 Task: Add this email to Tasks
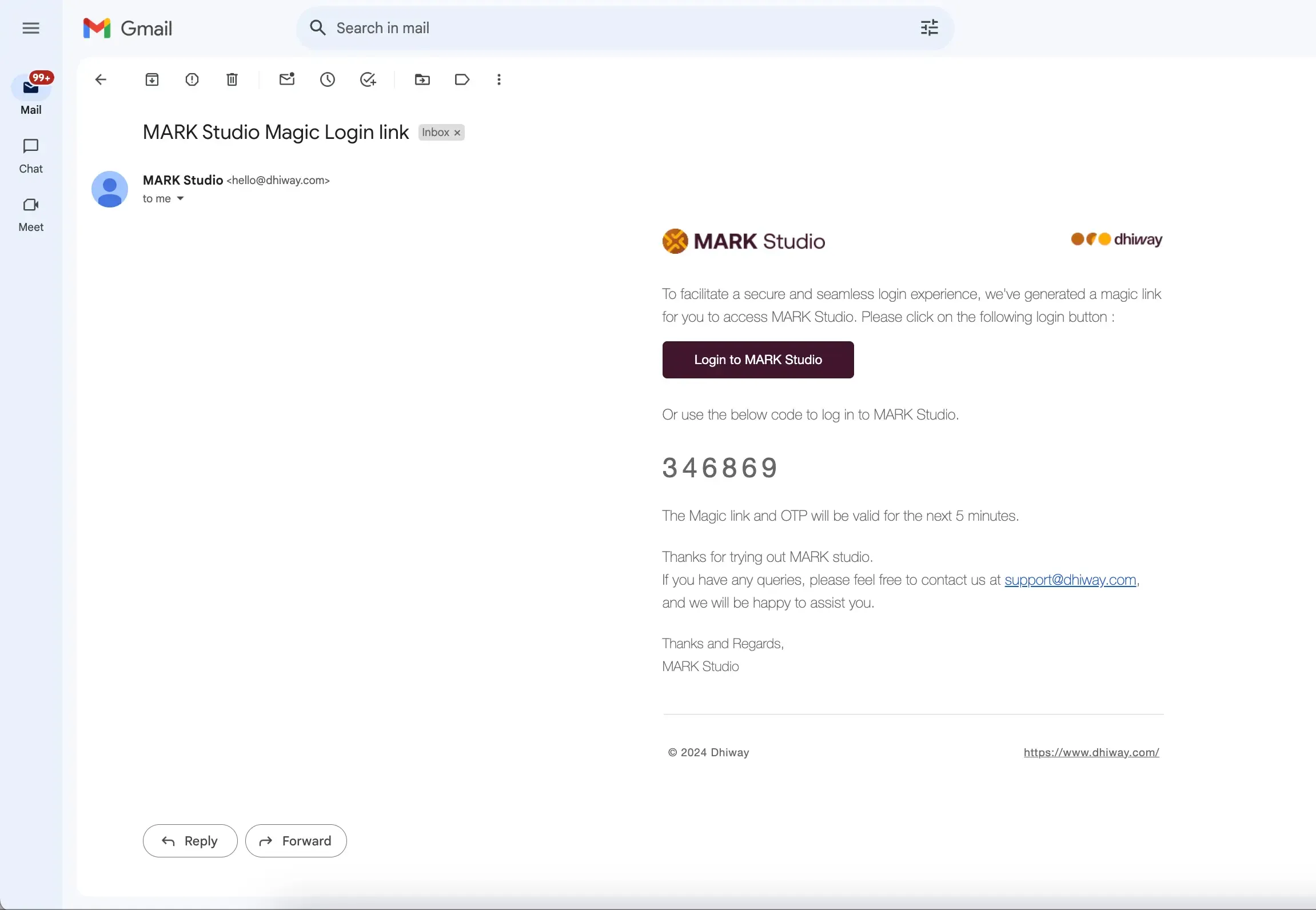[x=368, y=79]
